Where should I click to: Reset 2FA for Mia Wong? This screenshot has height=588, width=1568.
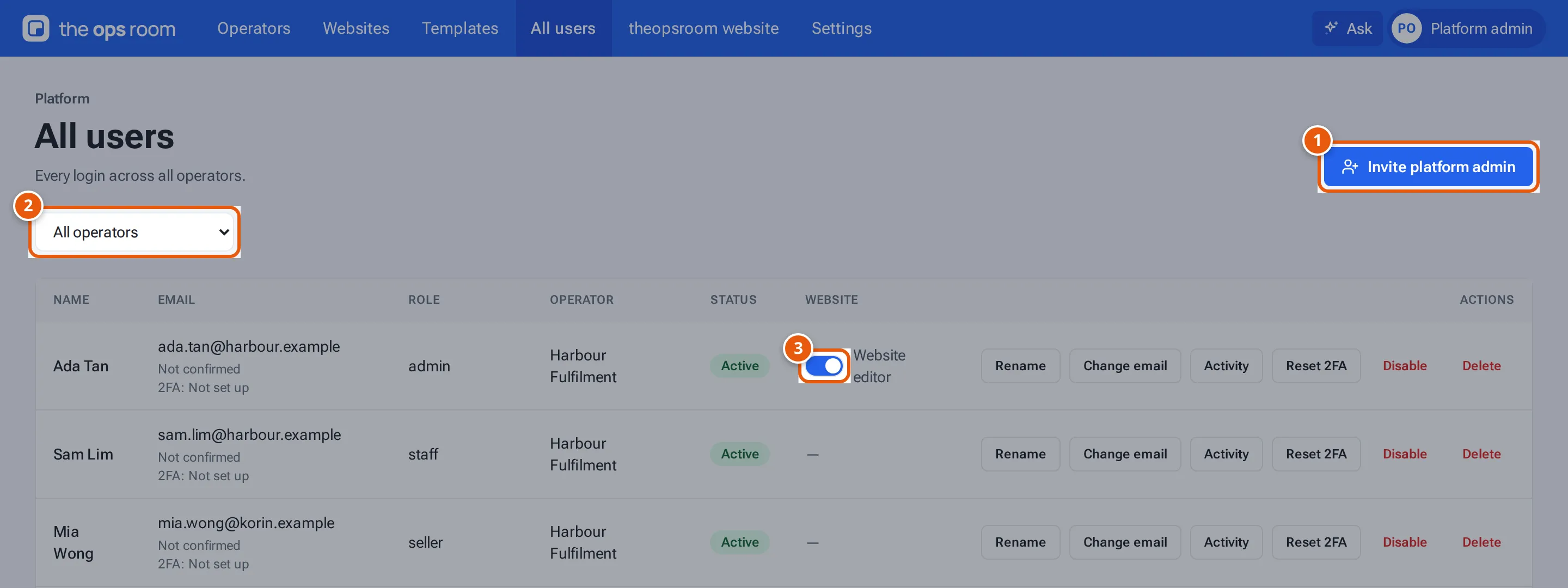pos(1316,542)
